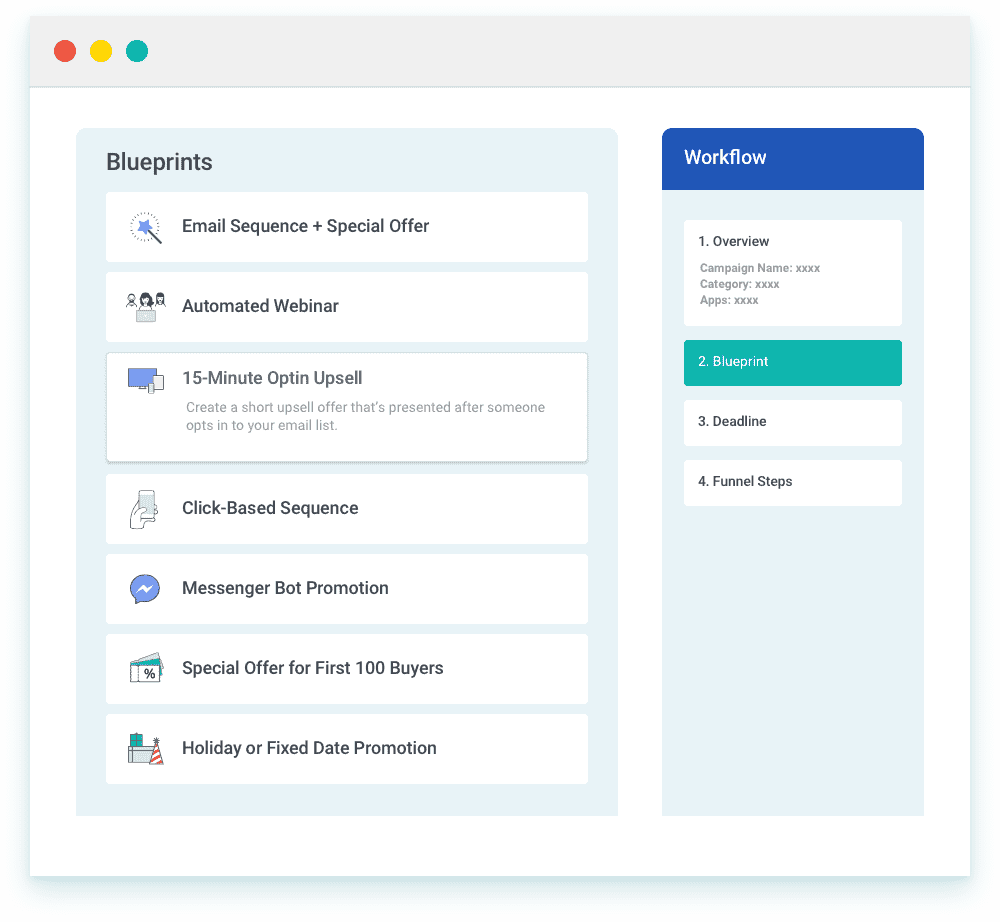The width and height of the screenshot is (1000, 922).
Task: Click the hand-holding-phone icon for Click-Based Sequence
Action: [144, 509]
